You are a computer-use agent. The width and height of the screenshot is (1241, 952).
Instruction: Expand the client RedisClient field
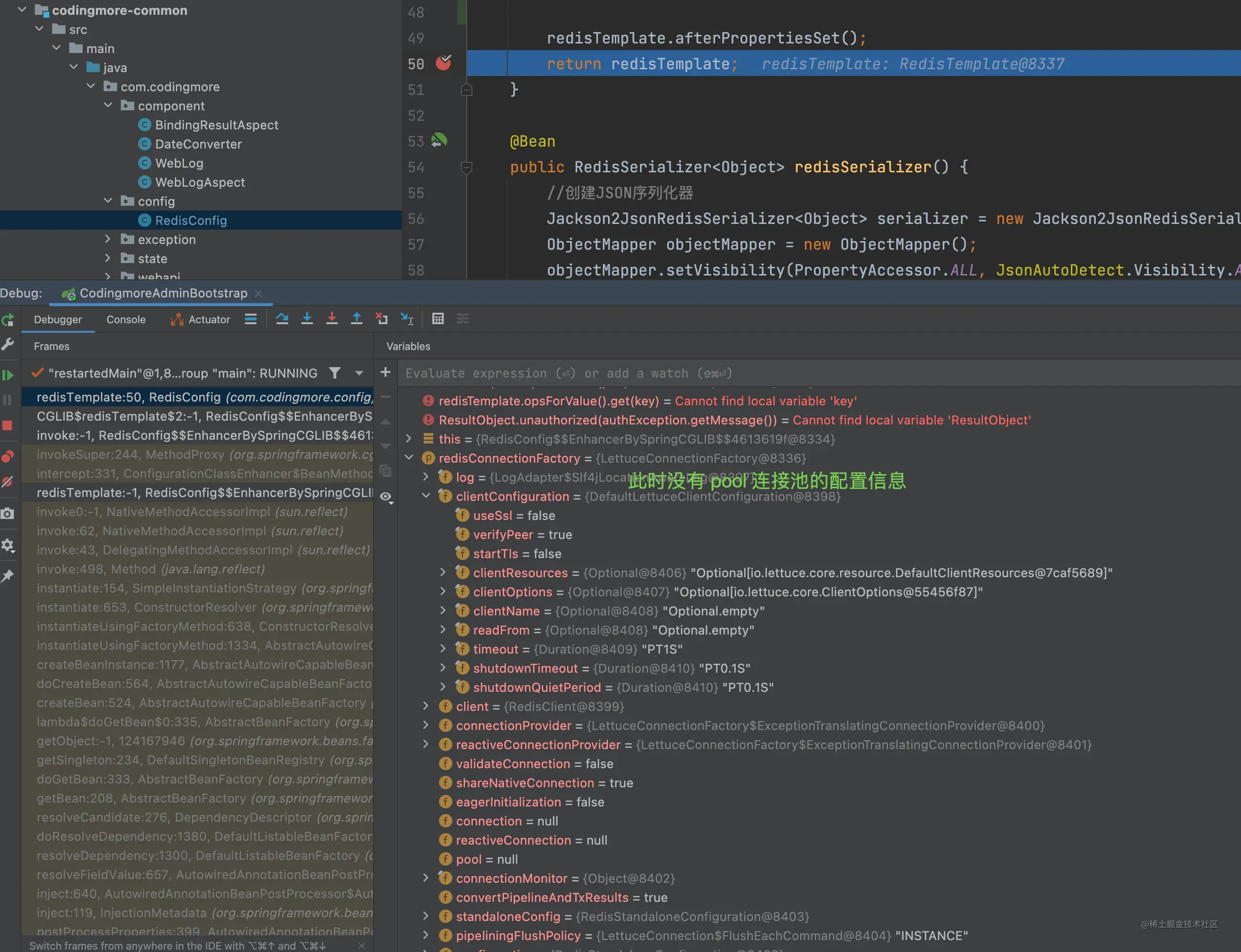[x=426, y=706]
